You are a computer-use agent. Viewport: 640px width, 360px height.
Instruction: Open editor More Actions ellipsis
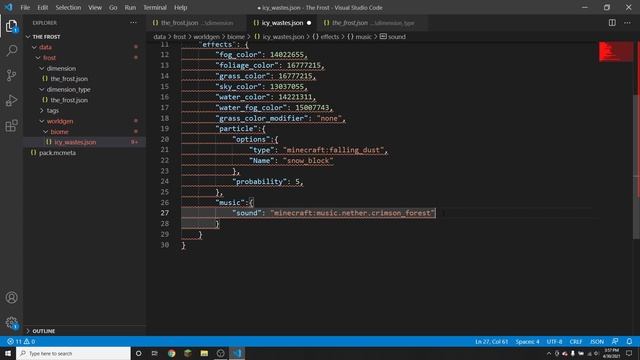(x=627, y=23)
